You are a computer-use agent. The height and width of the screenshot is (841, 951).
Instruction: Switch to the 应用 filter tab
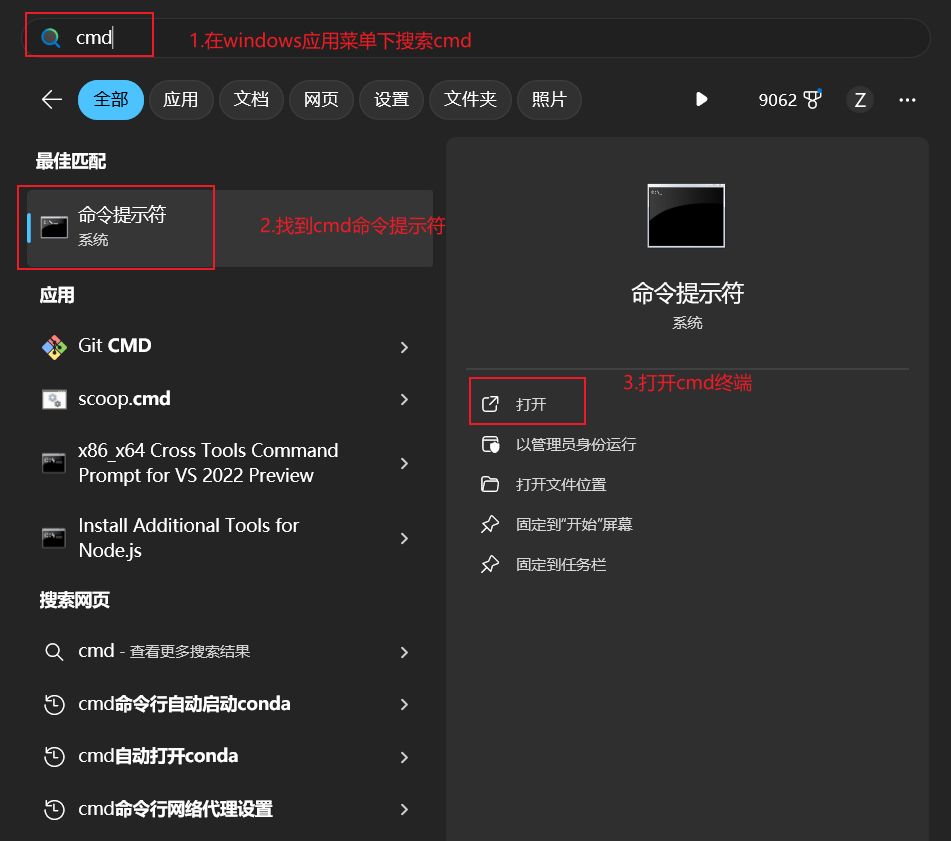(181, 99)
